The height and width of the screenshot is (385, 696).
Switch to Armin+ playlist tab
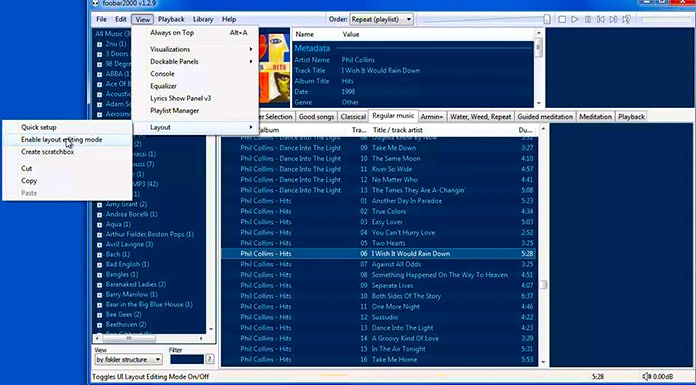[x=432, y=117]
